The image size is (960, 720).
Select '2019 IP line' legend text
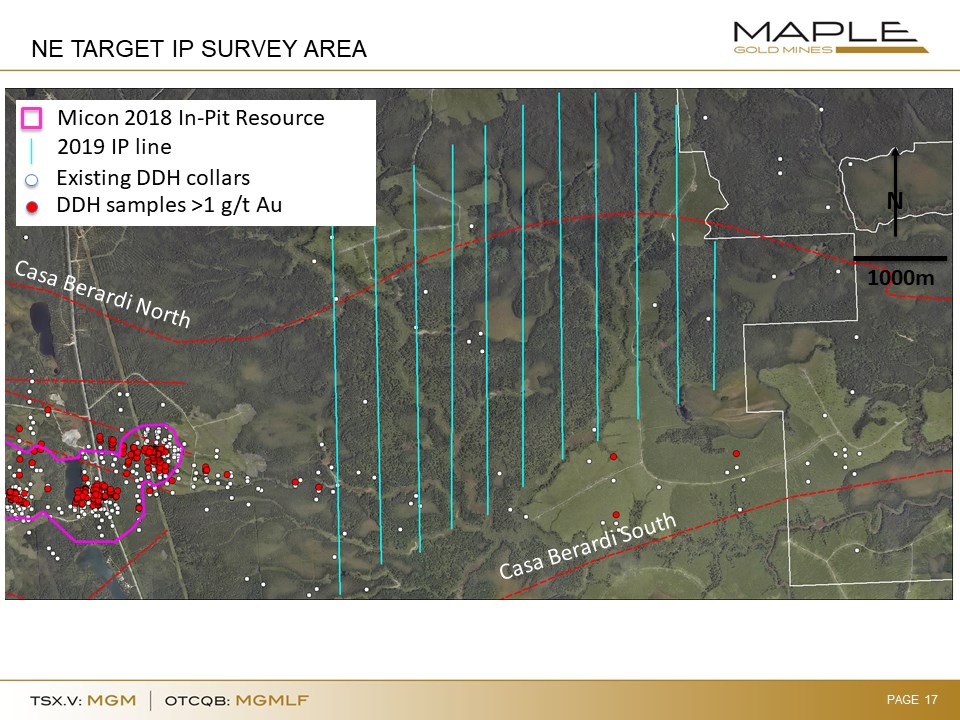point(114,147)
